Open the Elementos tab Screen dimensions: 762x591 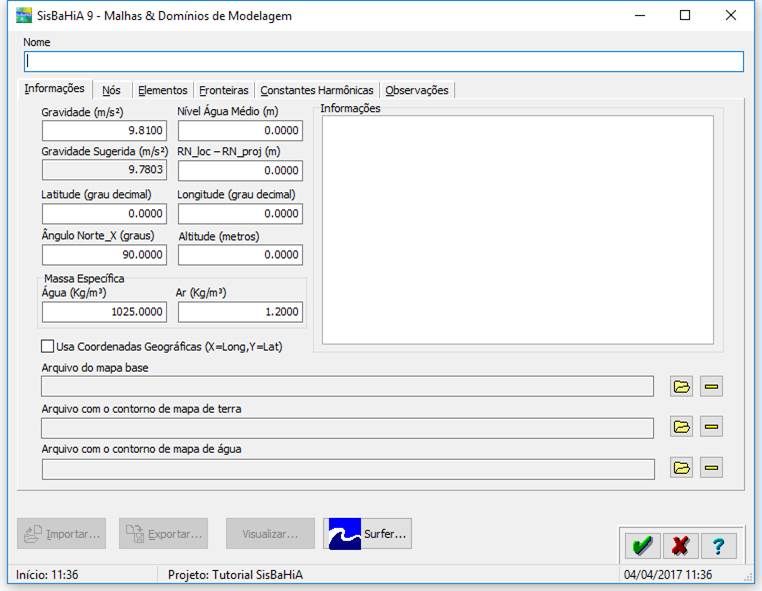(x=162, y=90)
